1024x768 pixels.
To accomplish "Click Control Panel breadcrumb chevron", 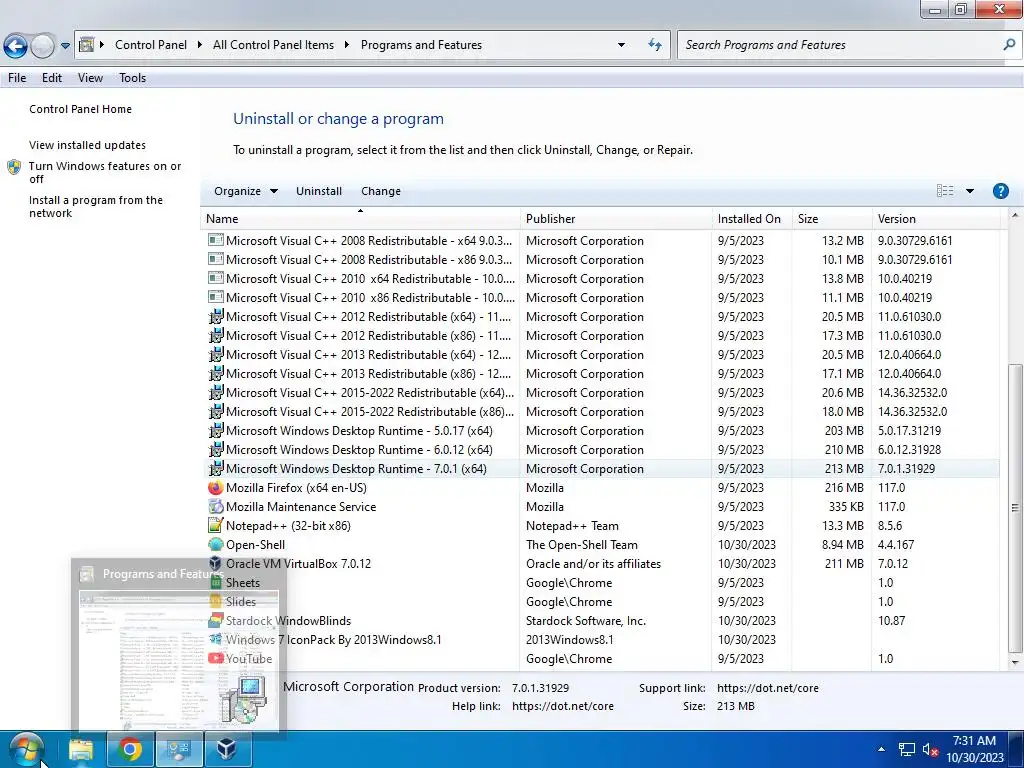I will point(200,45).
